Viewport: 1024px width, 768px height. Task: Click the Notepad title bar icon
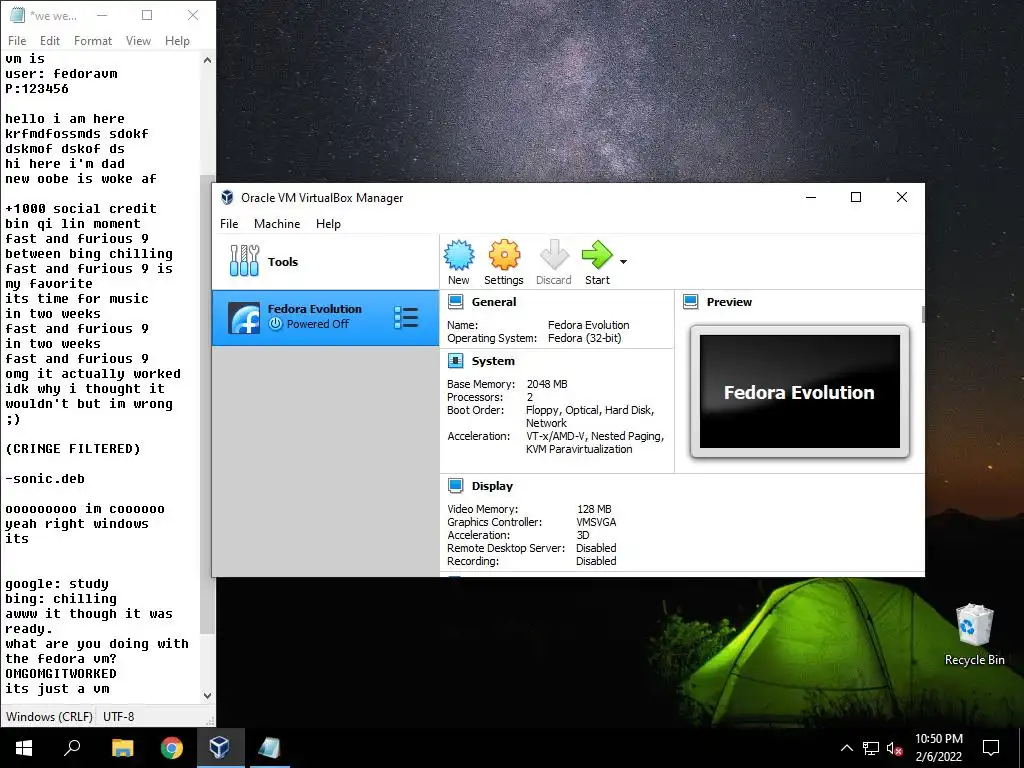click(x=18, y=15)
